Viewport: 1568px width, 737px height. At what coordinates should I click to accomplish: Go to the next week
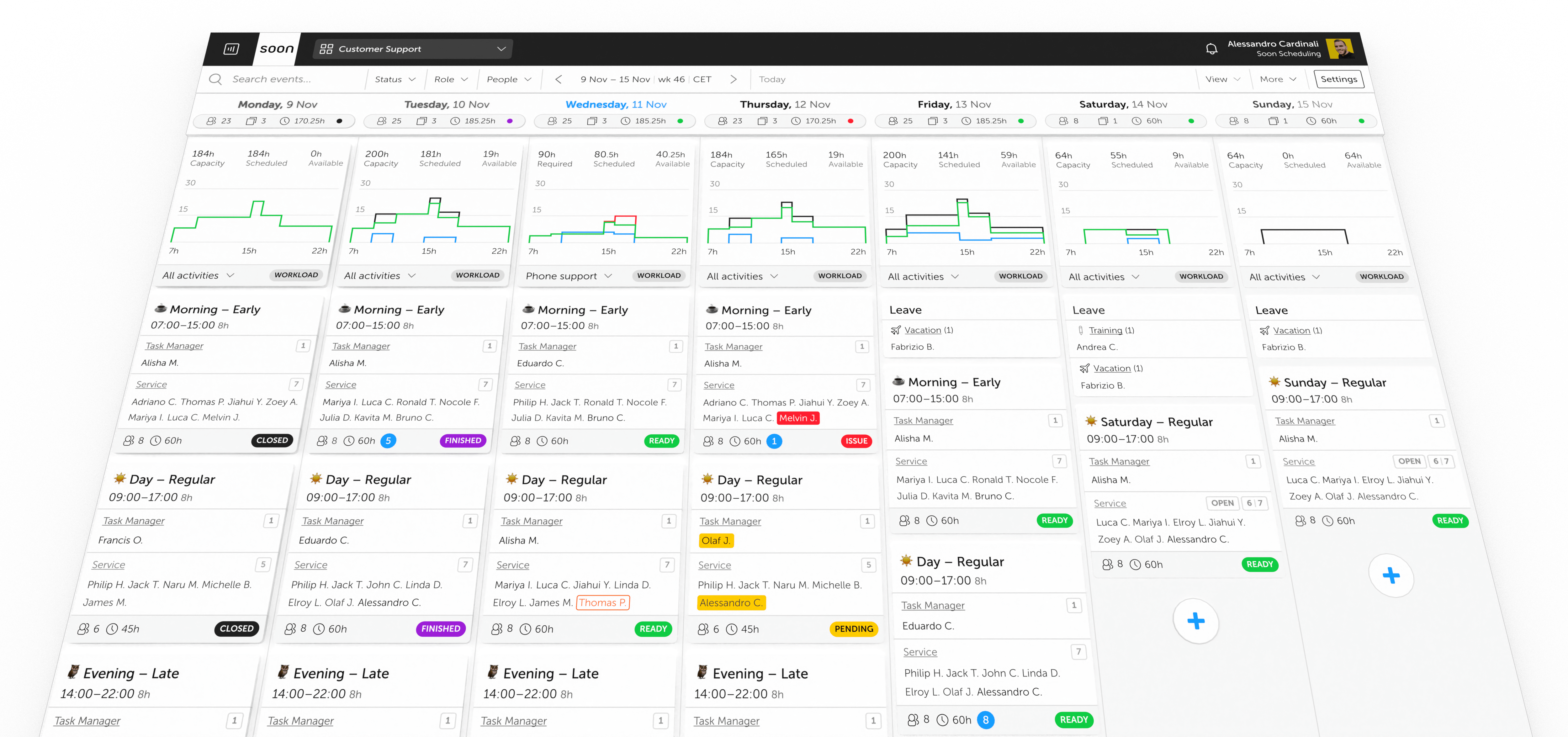click(x=734, y=79)
